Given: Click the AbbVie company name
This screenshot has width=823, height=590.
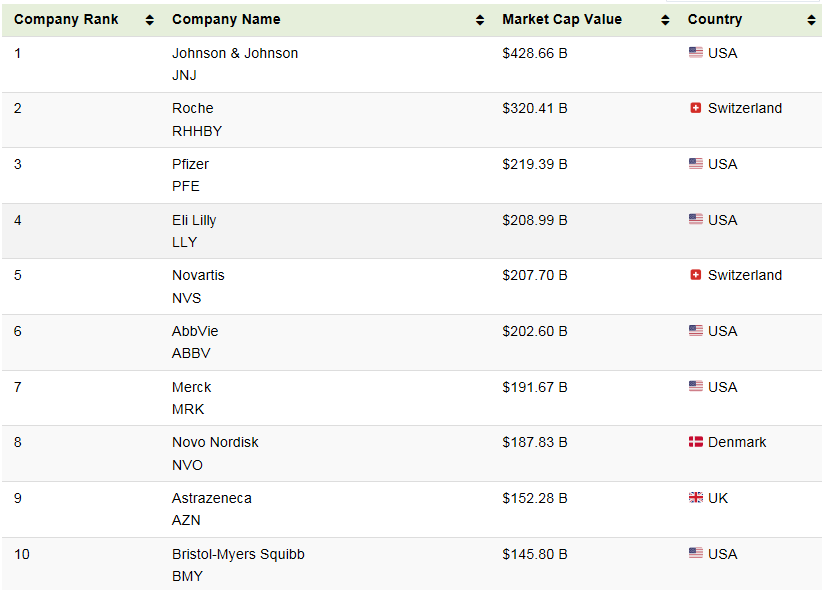Looking at the screenshot, I should click(195, 331).
